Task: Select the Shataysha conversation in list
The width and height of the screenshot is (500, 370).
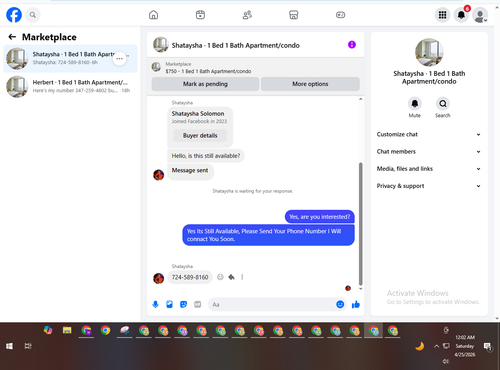Action: [70, 59]
